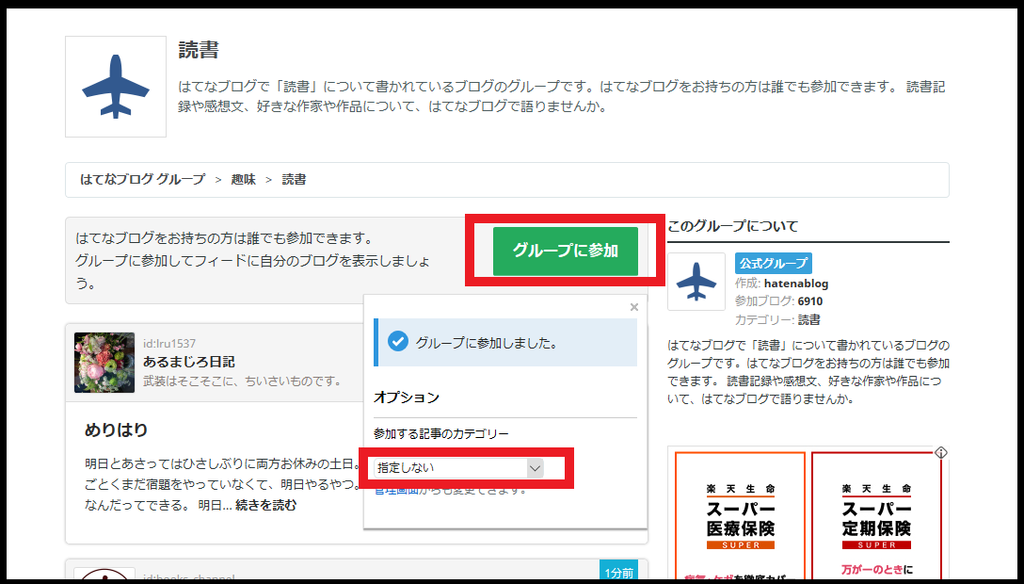Open the はてなブログ グループ breadcrumb link
Screen dimensions: 1024x584
[x=142, y=180]
